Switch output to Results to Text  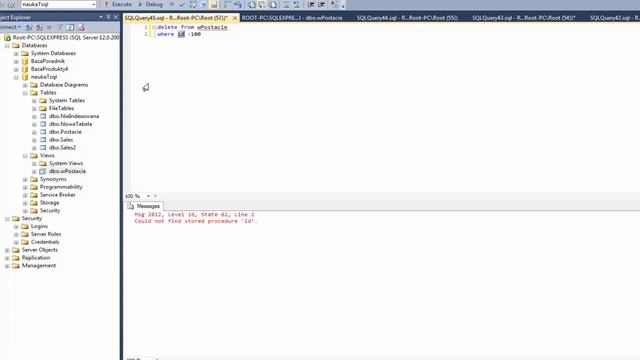[x=252, y=4]
